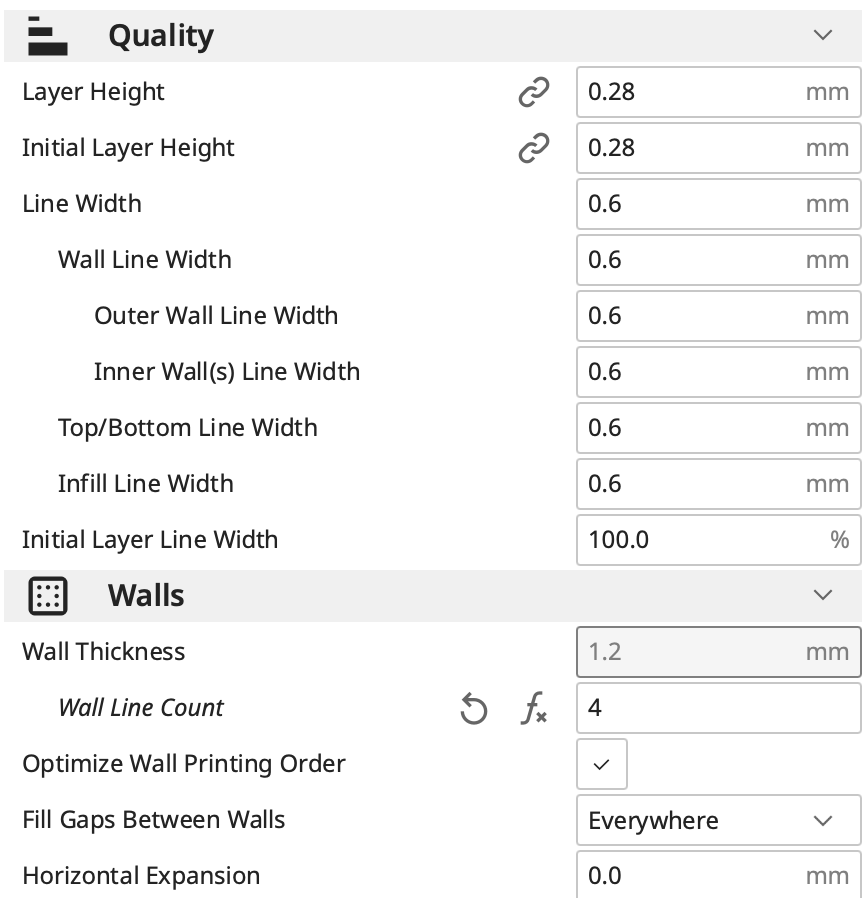The height and width of the screenshot is (898, 868).
Task: Click the Quality section layers icon
Action: [48, 36]
